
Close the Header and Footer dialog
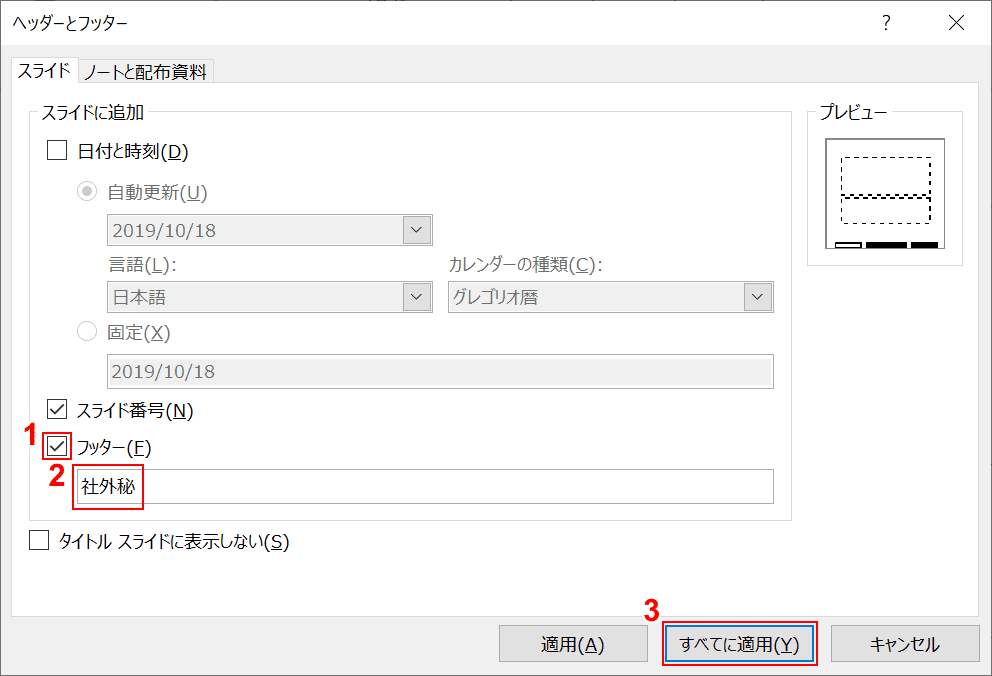tap(956, 23)
